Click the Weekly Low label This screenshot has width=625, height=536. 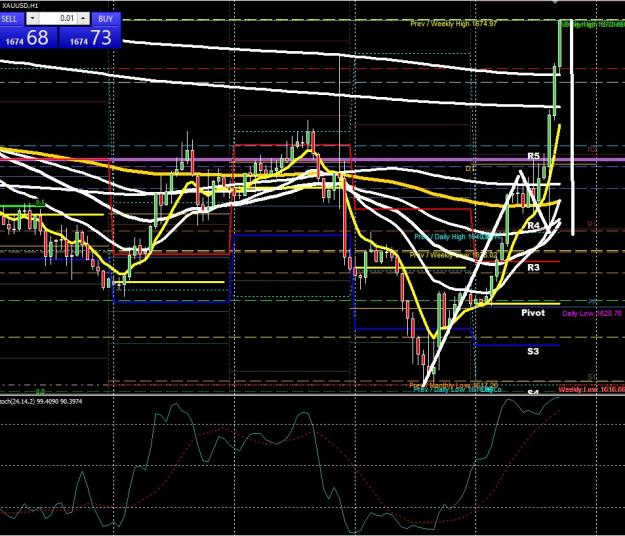click(592, 389)
